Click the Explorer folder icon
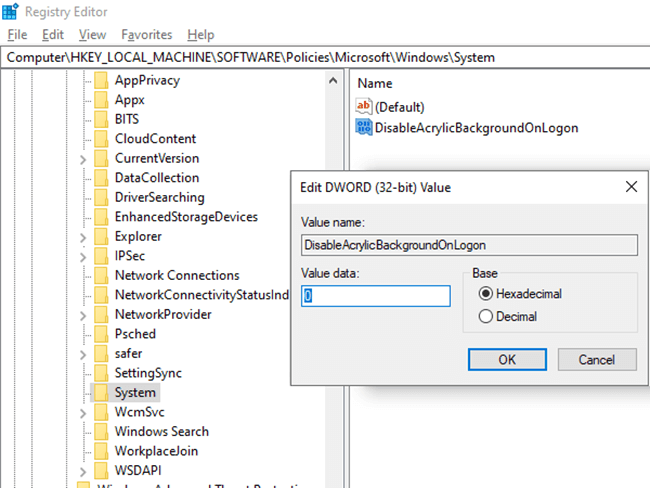Image resolution: width=650 pixels, height=488 pixels. pos(101,236)
